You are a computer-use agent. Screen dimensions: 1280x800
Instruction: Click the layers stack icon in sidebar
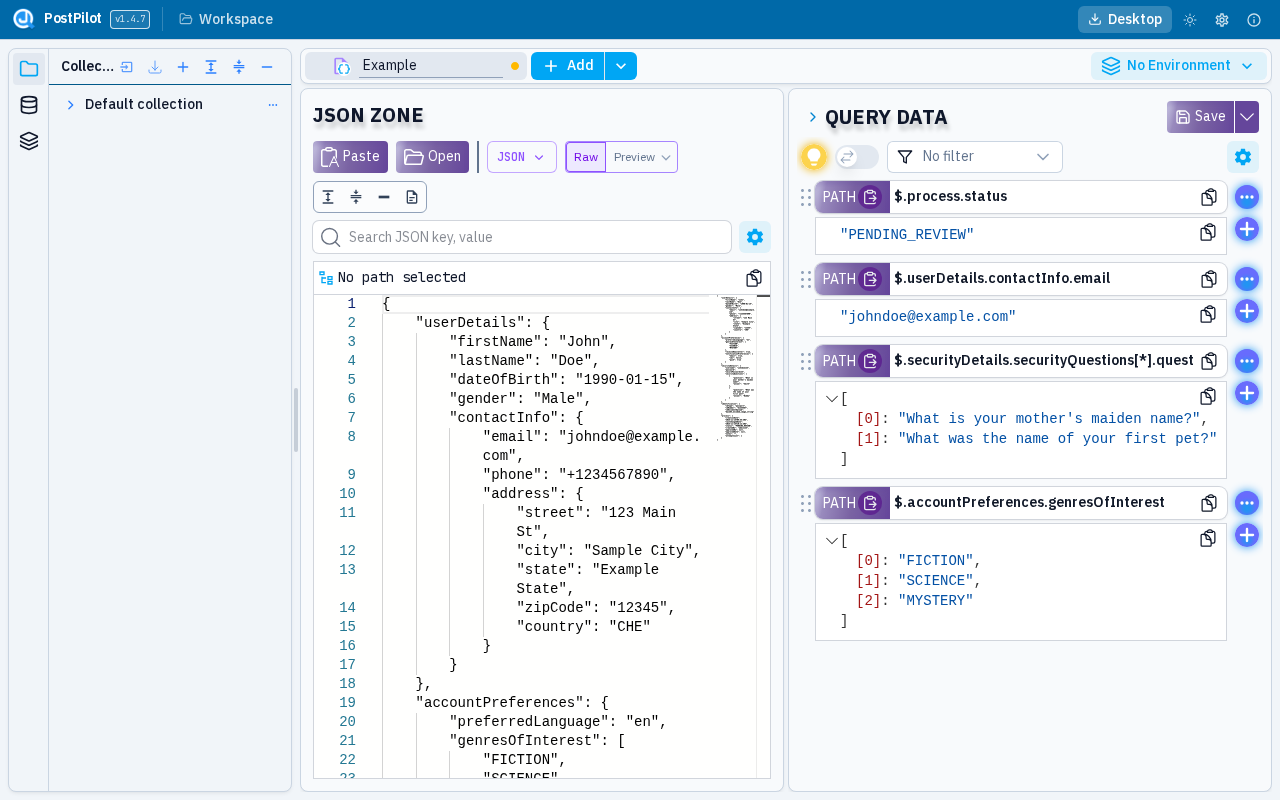pos(29,141)
